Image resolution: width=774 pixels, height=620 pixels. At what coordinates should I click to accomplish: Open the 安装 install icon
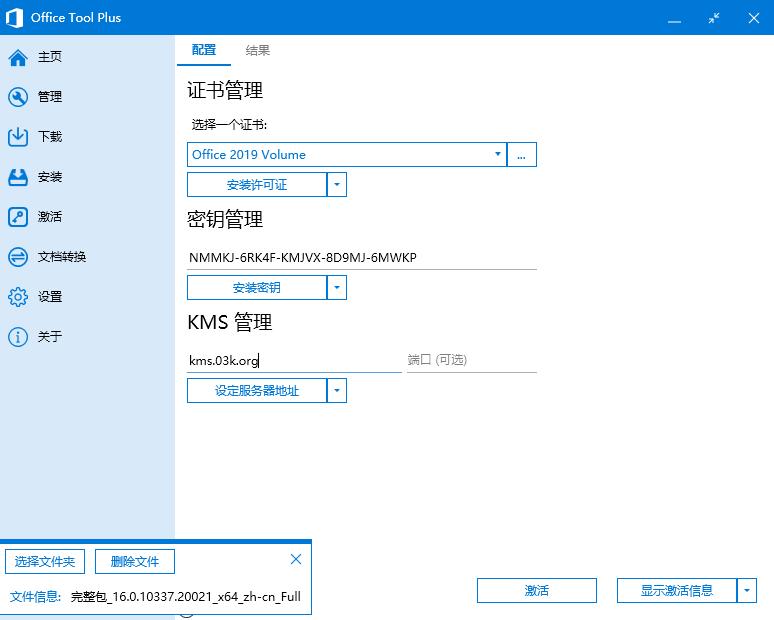pos(18,177)
